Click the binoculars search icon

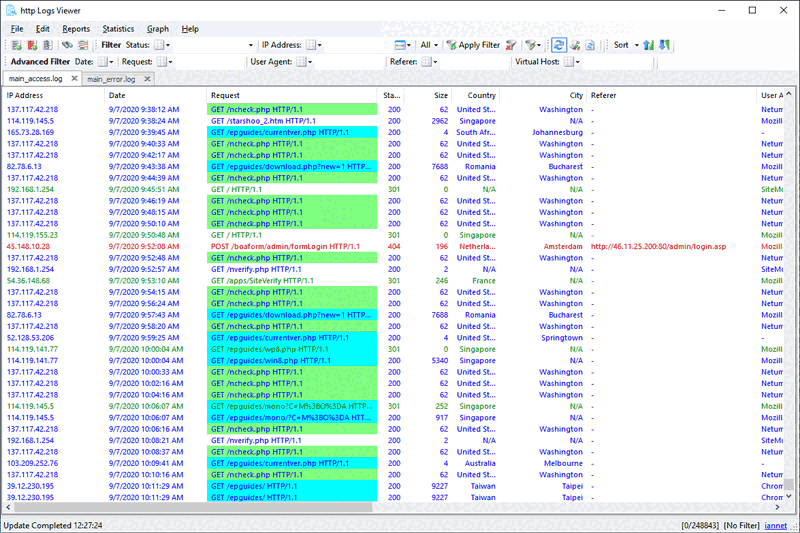[x=67, y=45]
